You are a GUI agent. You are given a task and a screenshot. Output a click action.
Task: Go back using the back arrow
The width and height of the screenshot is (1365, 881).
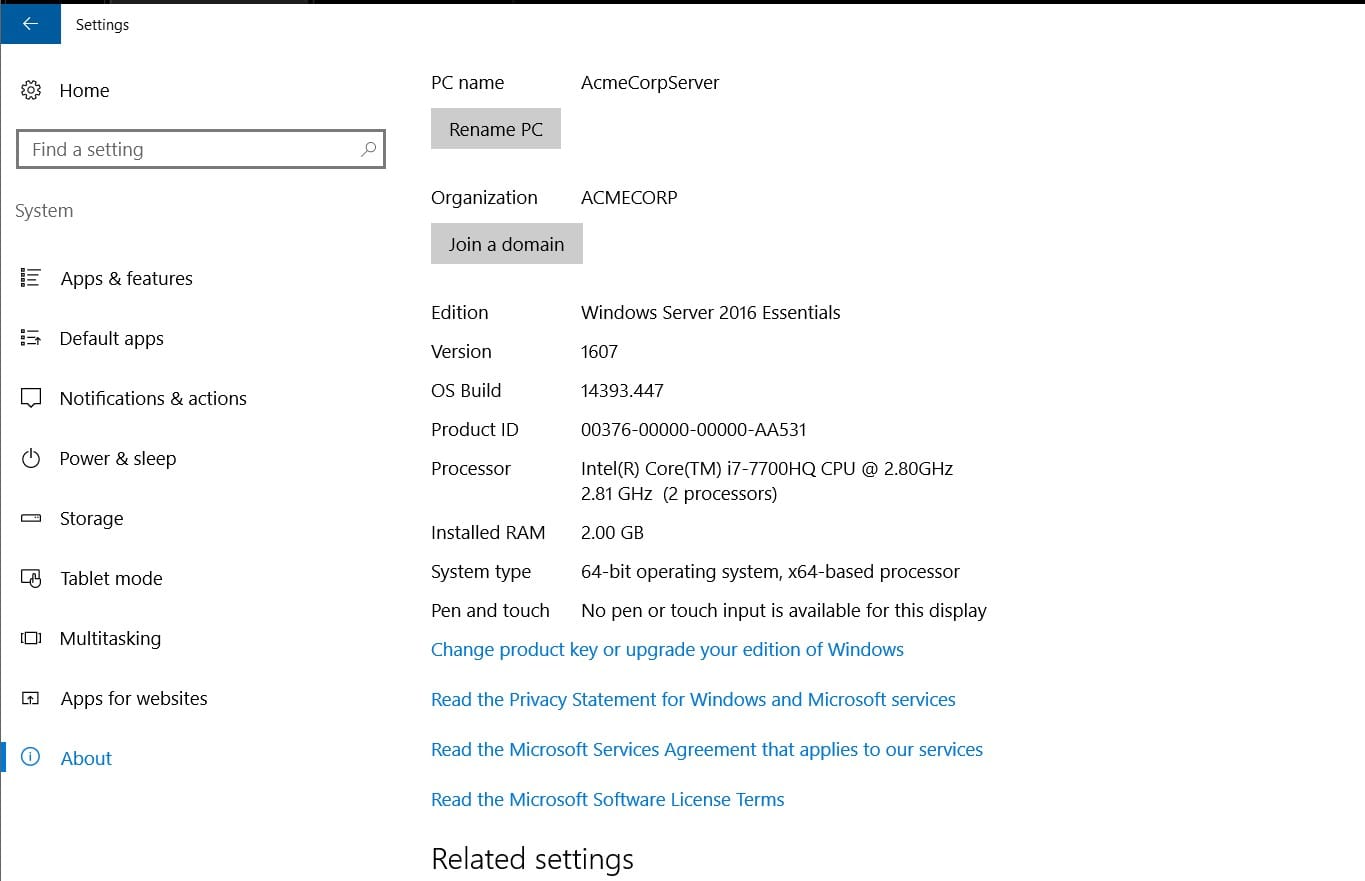30,24
